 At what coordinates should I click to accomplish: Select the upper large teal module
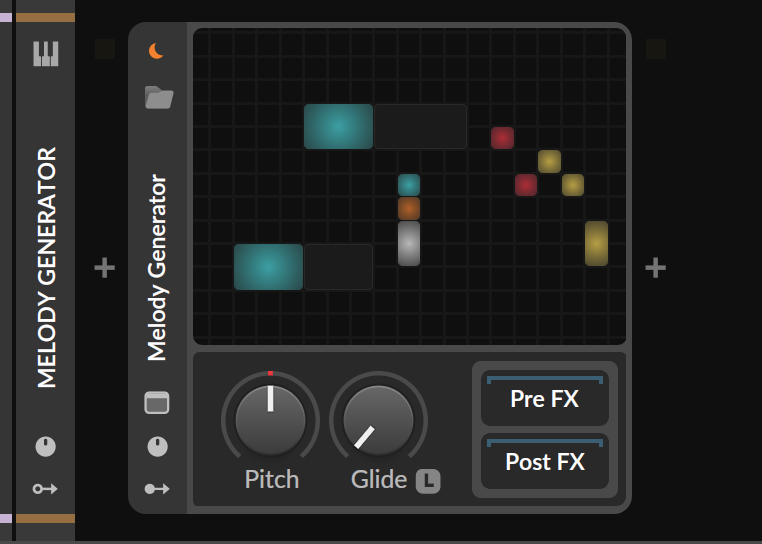[x=338, y=126]
